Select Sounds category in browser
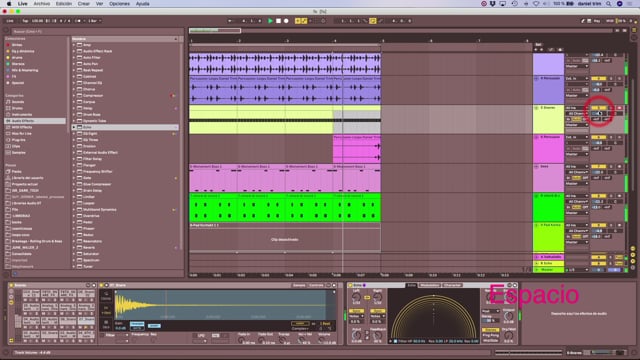The width and height of the screenshot is (640, 360). point(18,102)
